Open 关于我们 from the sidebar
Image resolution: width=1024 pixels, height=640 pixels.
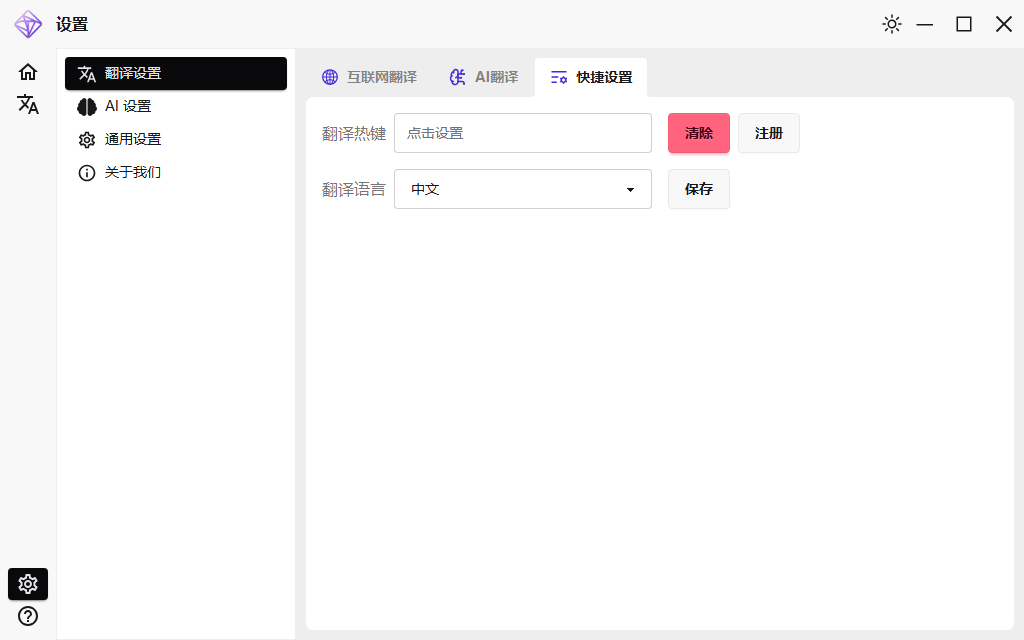click(x=131, y=172)
